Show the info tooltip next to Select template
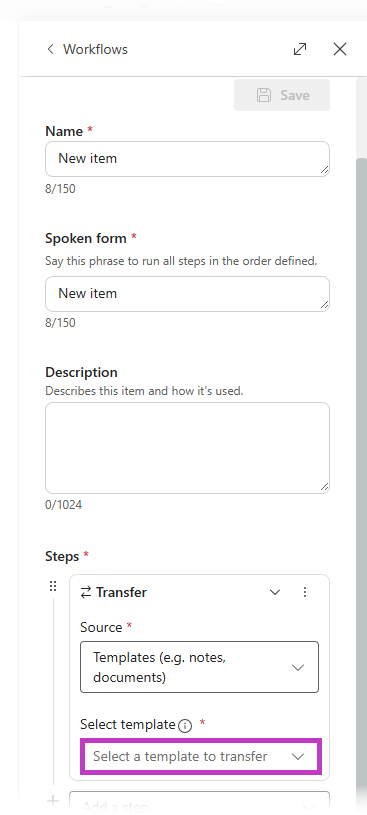This screenshot has width=367, height=815. (185, 726)
